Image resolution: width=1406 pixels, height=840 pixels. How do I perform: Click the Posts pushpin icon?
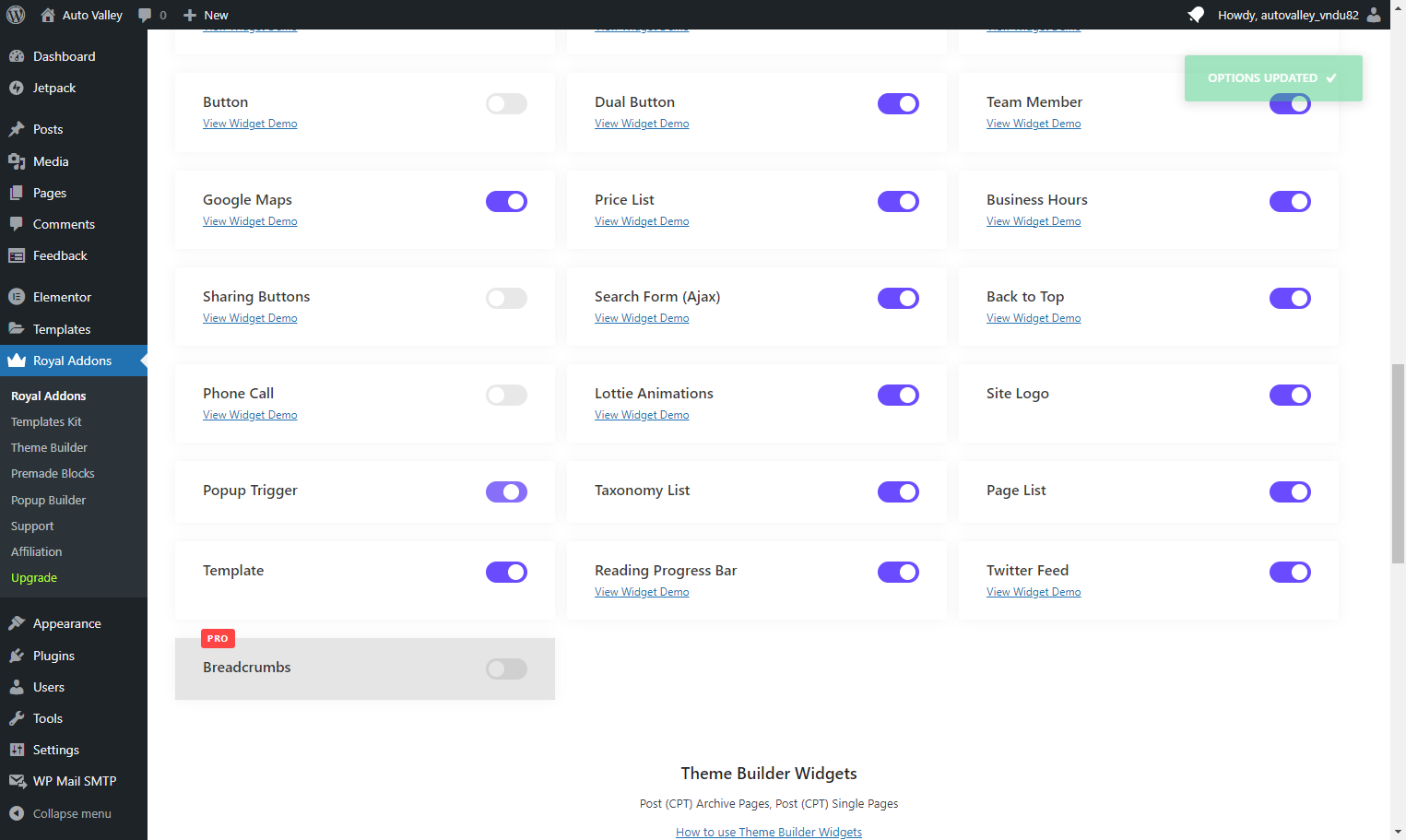[x=17, y=129]
